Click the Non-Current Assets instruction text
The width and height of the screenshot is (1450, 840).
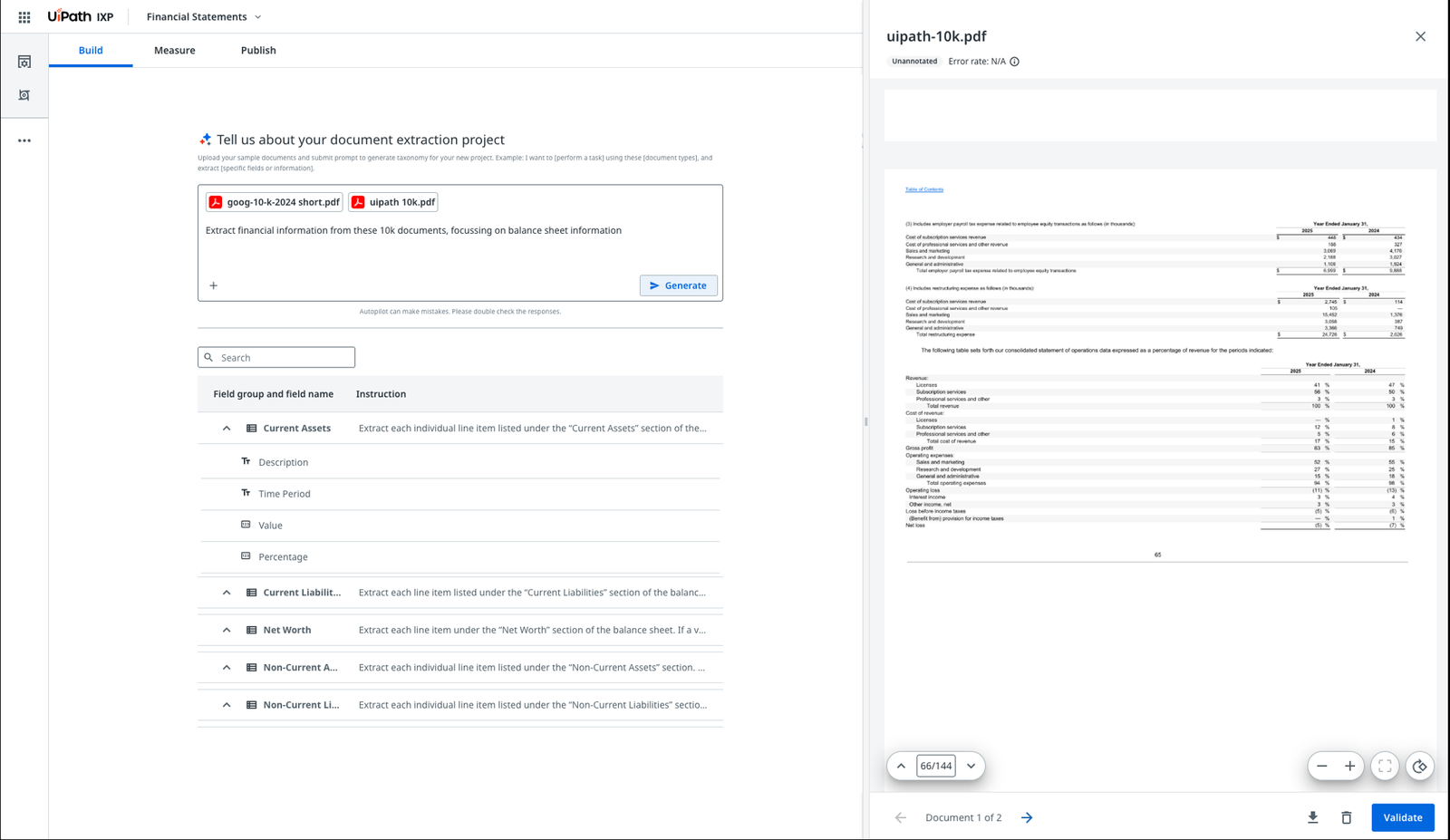click(532, 668)
